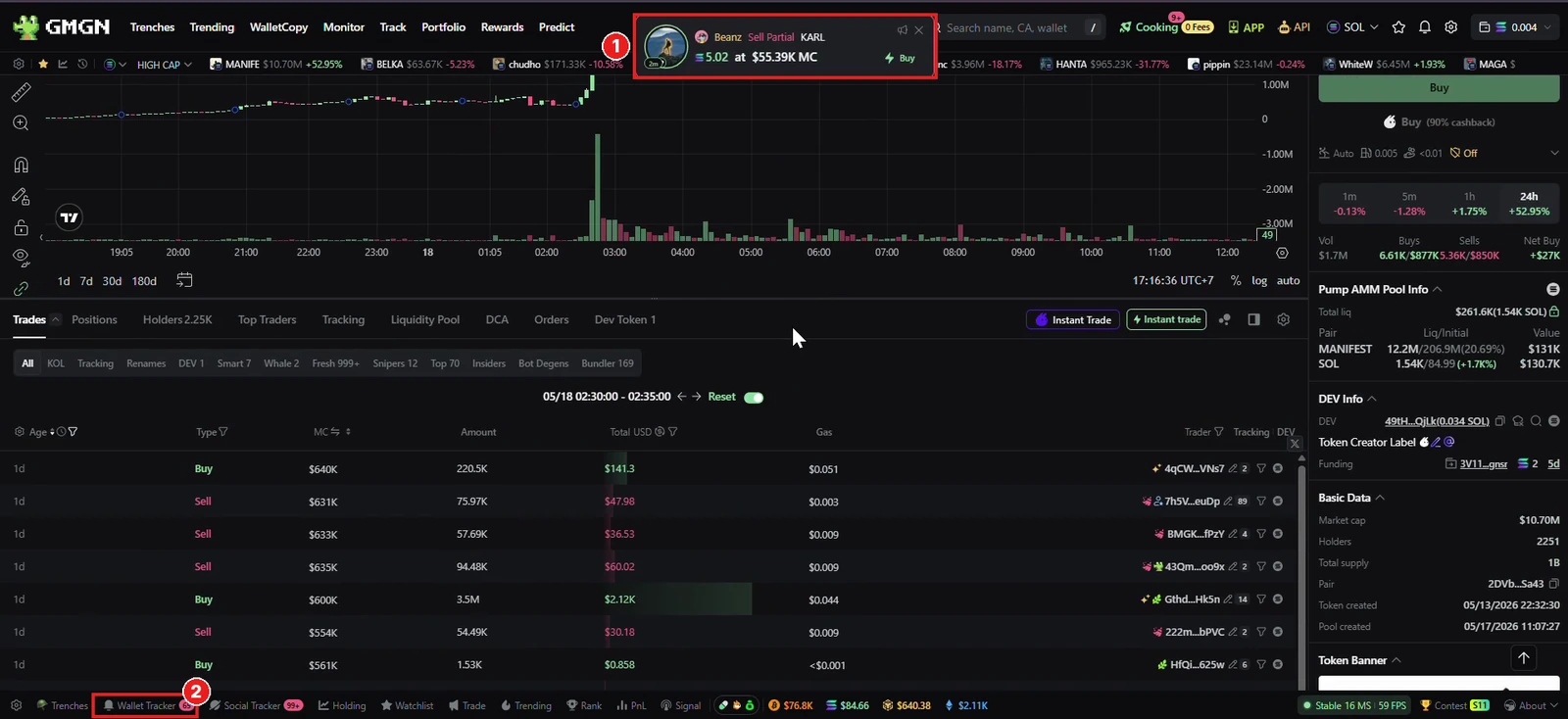1568x719 pixels.
Task: Close the Beanz KARL notification popup
Action: pyautogui.click(x=919, y=30)
